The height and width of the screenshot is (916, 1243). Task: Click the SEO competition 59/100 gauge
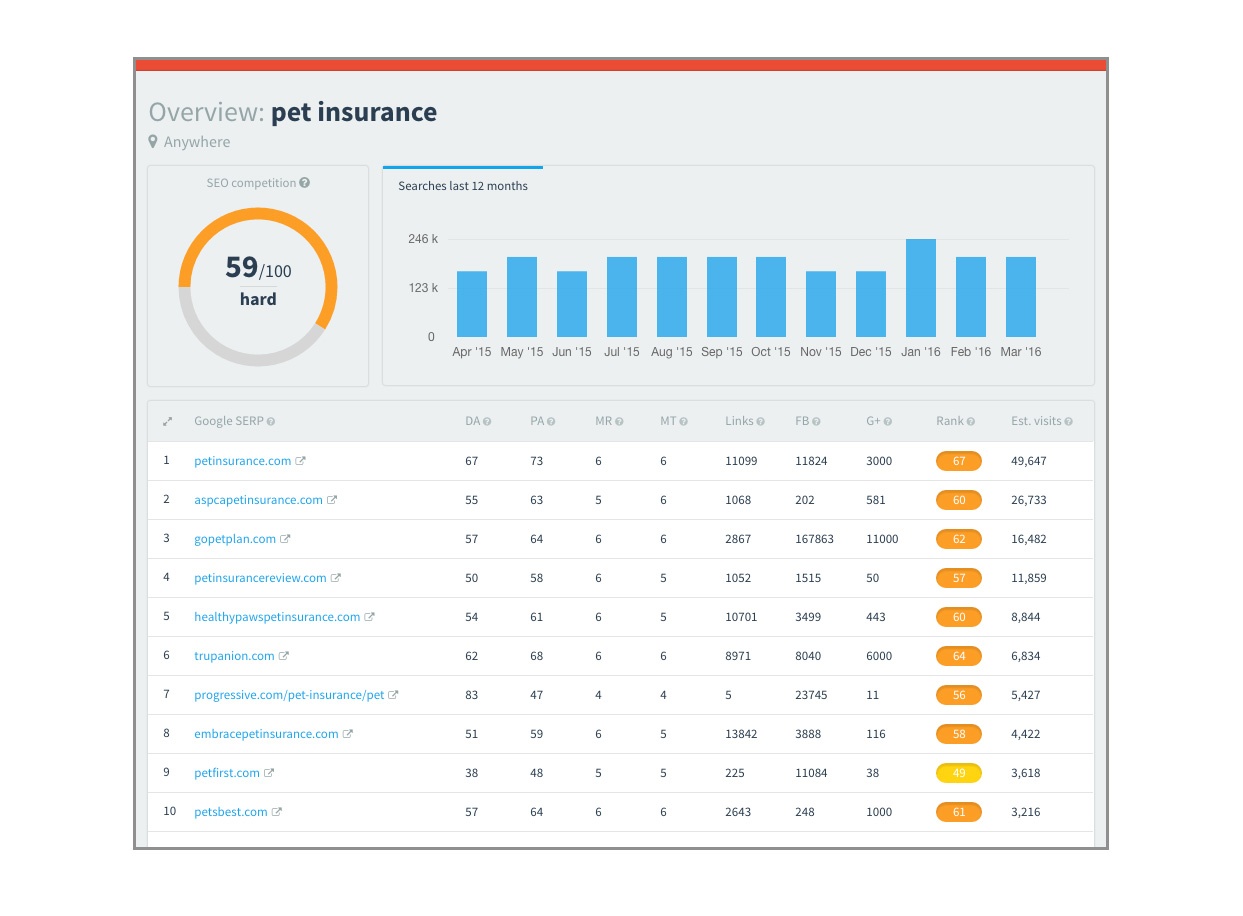[x=258, y=287]
